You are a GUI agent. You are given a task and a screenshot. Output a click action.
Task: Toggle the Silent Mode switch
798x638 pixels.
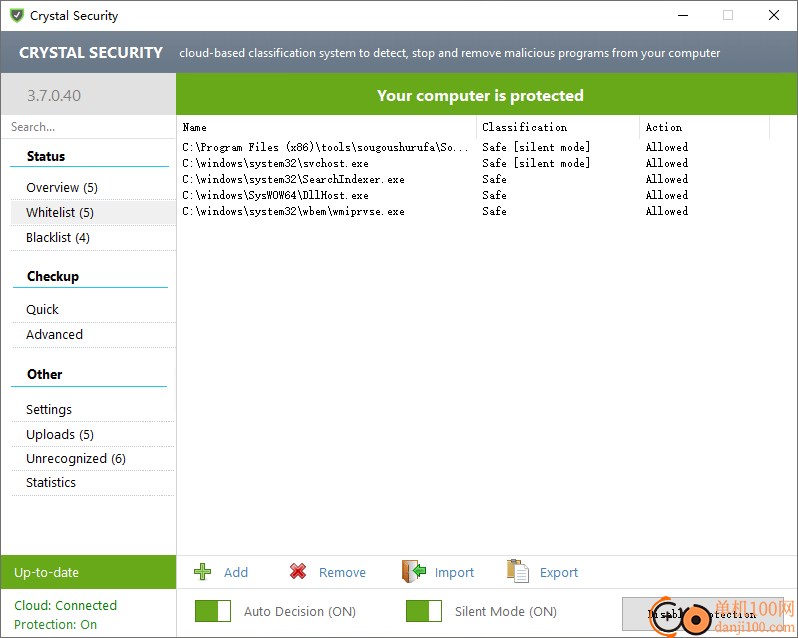423,611
